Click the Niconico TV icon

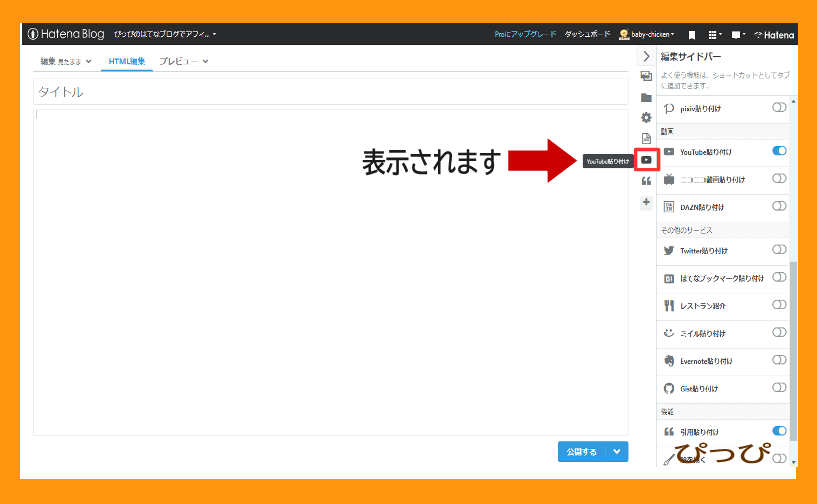pos(669,179)
